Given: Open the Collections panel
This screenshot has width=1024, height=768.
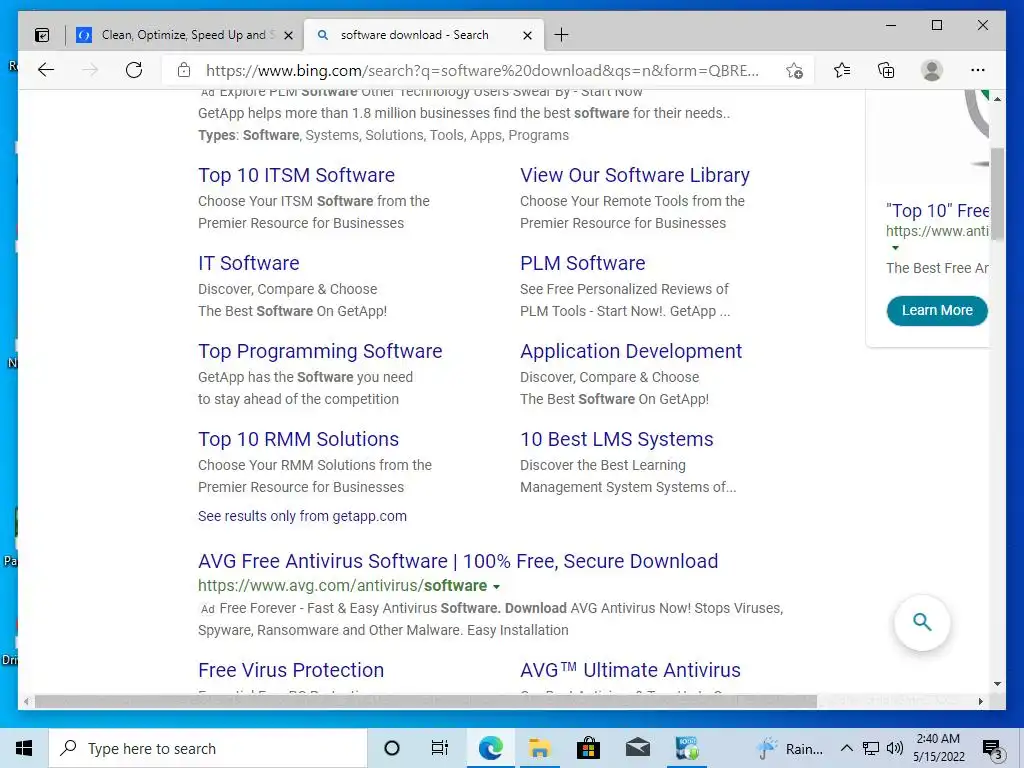Looking at the screenshot, I should 886,70.
